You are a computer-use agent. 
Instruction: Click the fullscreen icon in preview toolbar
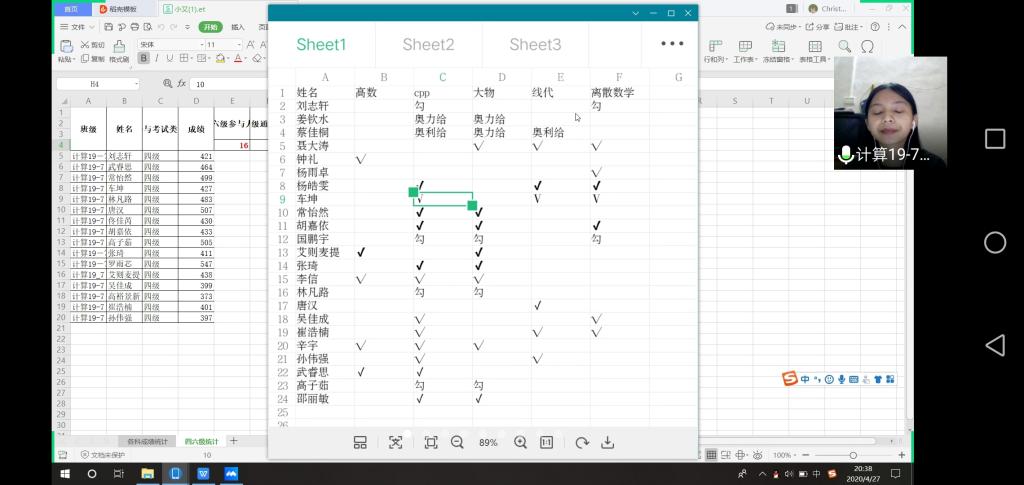pos(431,442)
